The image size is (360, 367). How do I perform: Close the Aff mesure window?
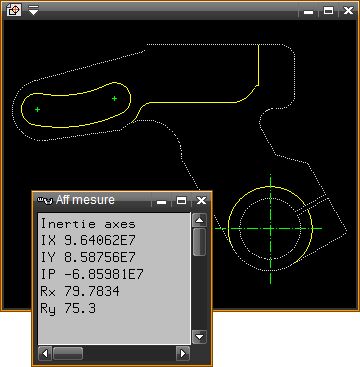[201, 200]
